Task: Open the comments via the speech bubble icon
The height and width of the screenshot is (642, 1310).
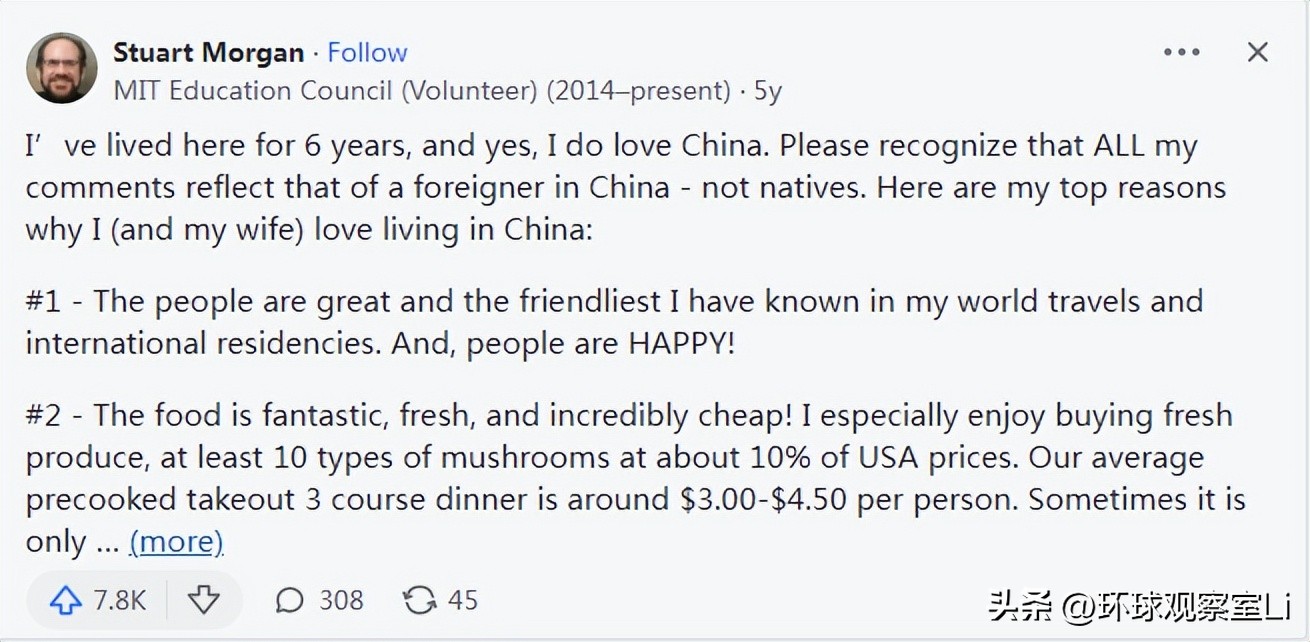Action: [289, 600]
